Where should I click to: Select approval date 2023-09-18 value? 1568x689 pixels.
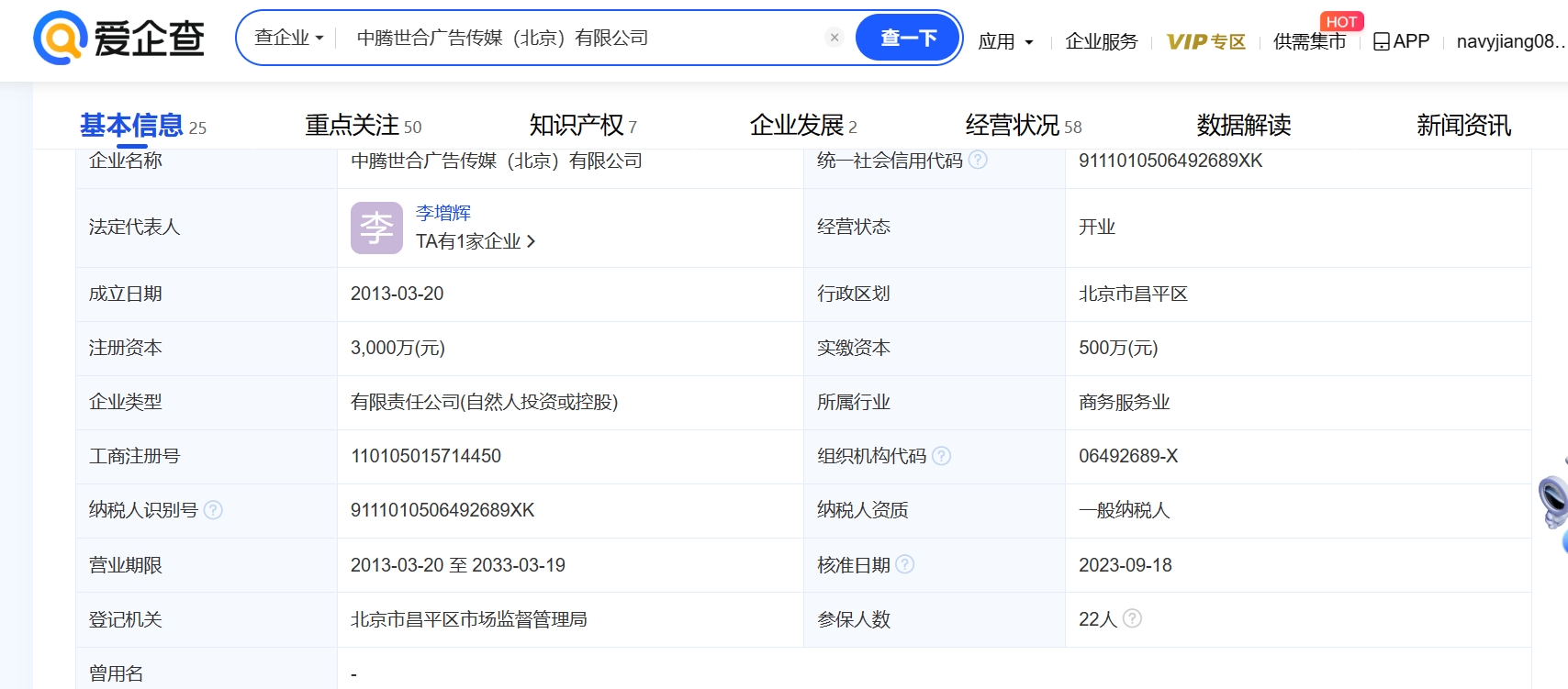(x=1126, y=565)
